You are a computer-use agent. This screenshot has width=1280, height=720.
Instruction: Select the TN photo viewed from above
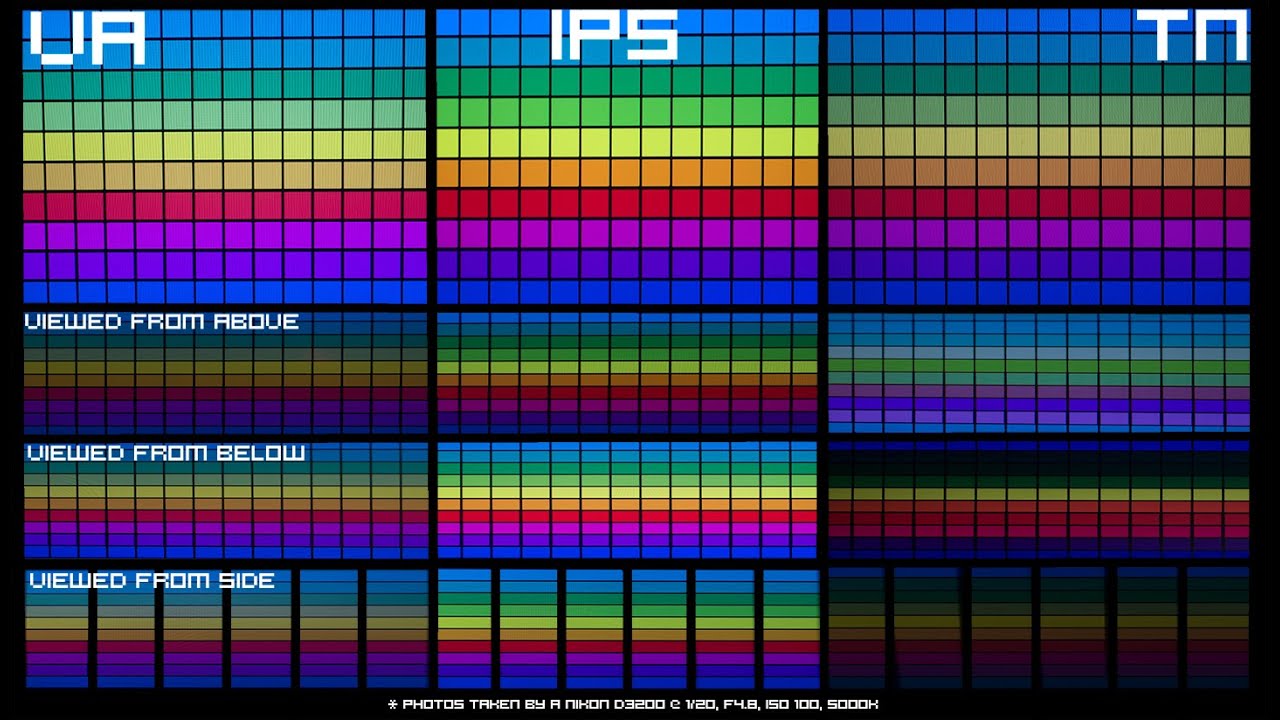coord(1039,372)
